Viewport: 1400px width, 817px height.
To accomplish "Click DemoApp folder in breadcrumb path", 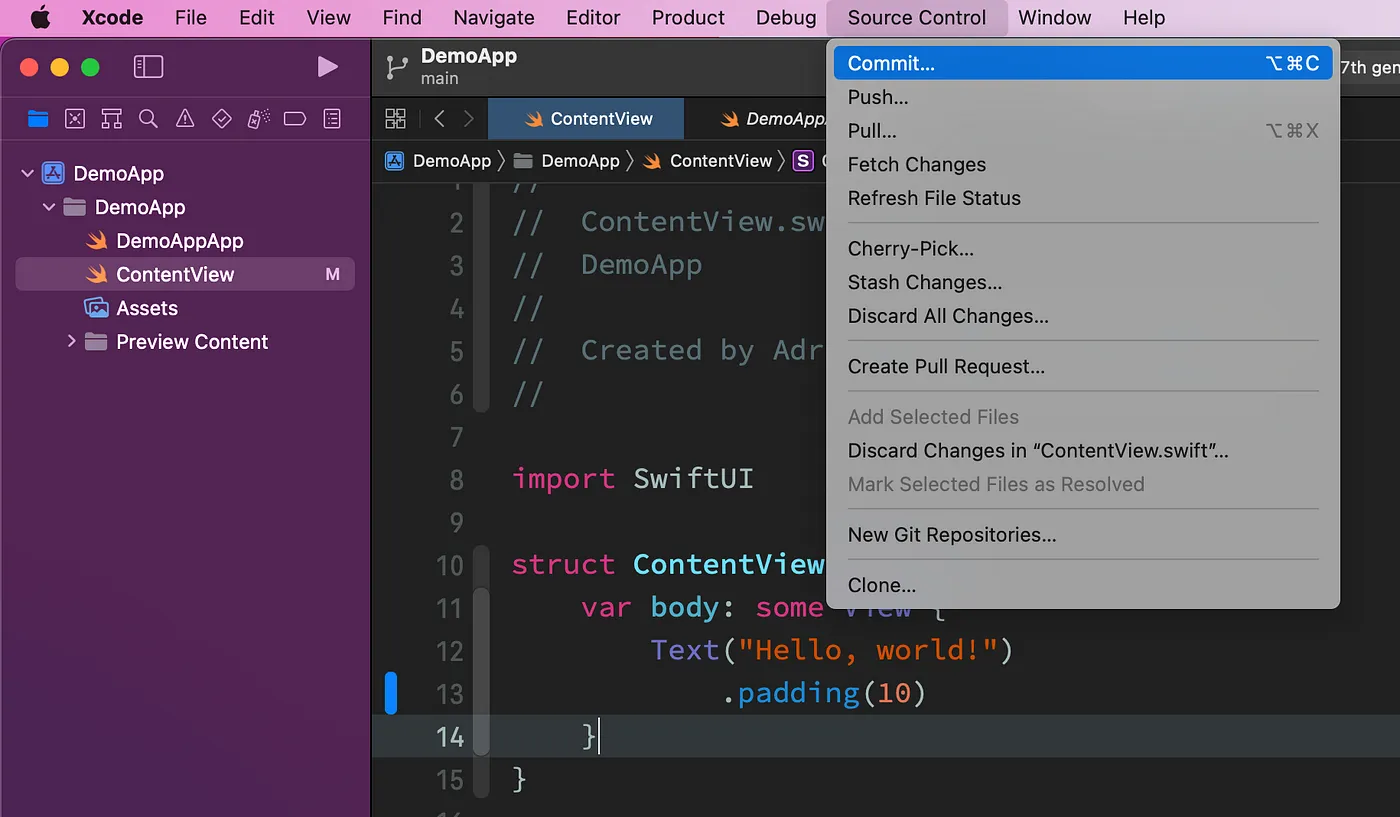I will (580, 161).
